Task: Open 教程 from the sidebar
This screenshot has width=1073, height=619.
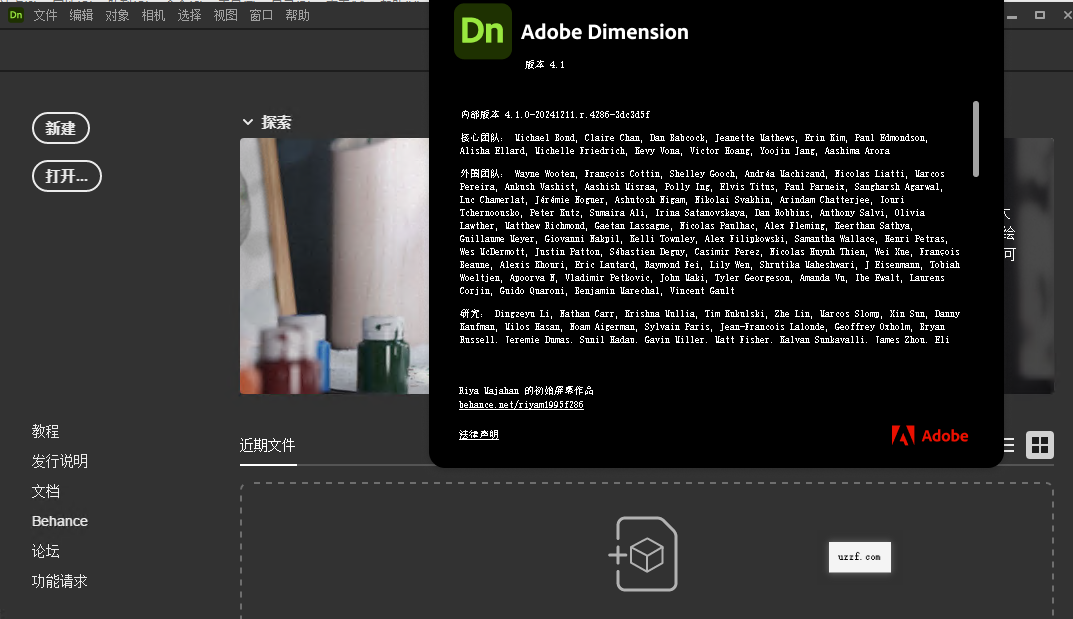Action: [45, 431]
